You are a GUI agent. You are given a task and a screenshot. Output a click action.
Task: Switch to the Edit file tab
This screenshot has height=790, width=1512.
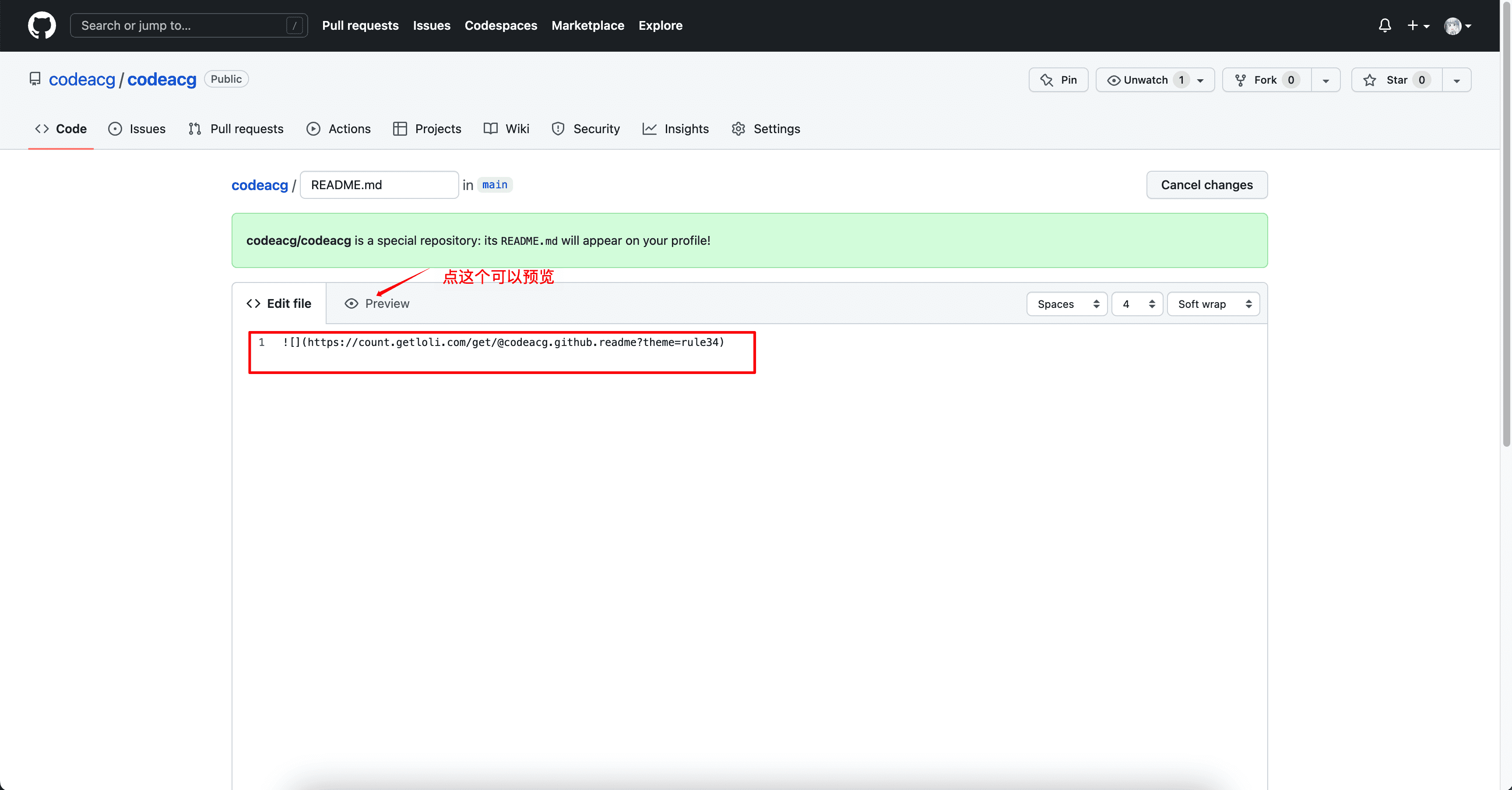click(x=279, y=303)
